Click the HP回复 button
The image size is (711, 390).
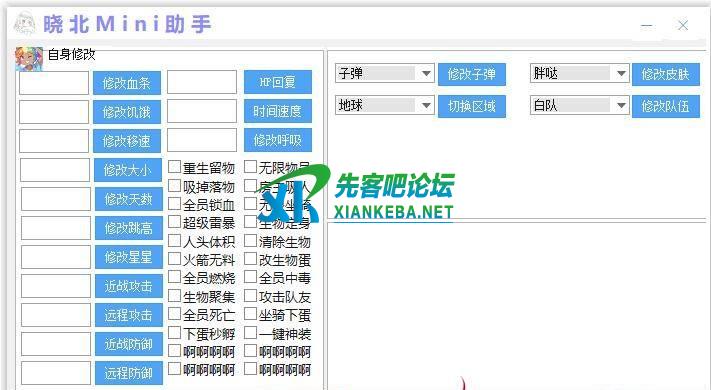point(278,82)
